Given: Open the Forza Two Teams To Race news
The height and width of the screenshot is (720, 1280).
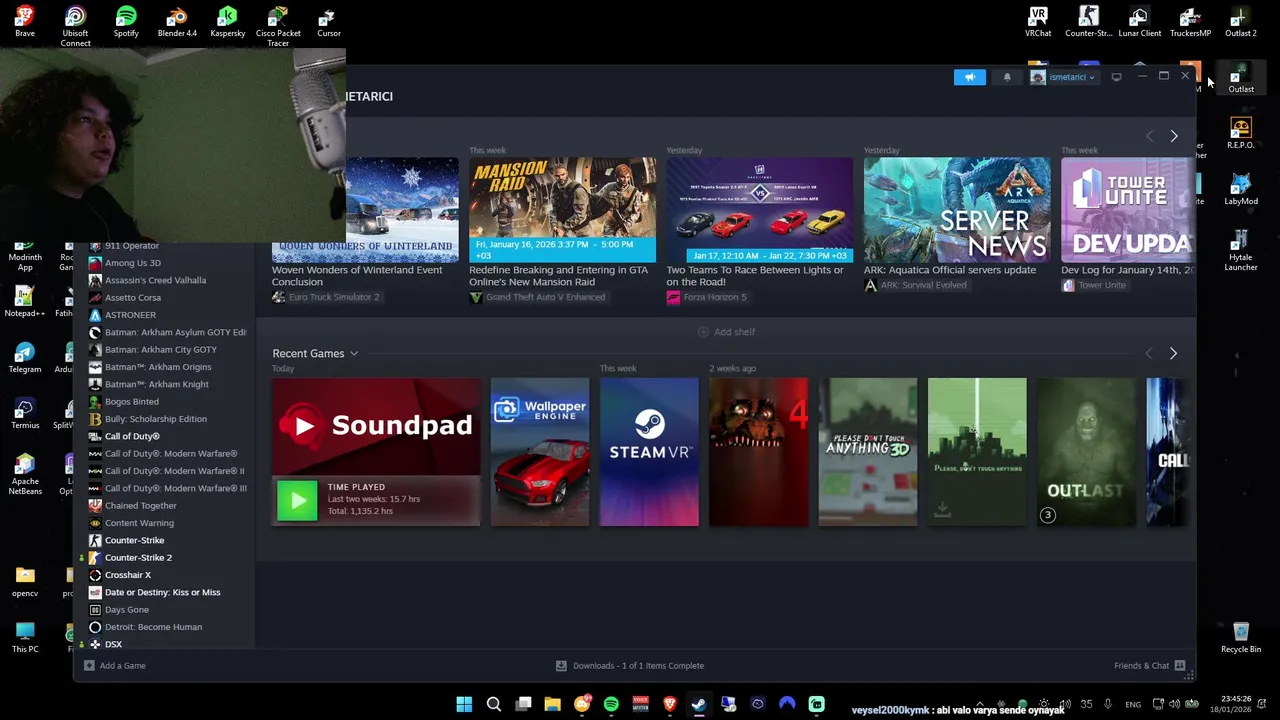Looking at the screenshot, I should (x=760, y=210).
